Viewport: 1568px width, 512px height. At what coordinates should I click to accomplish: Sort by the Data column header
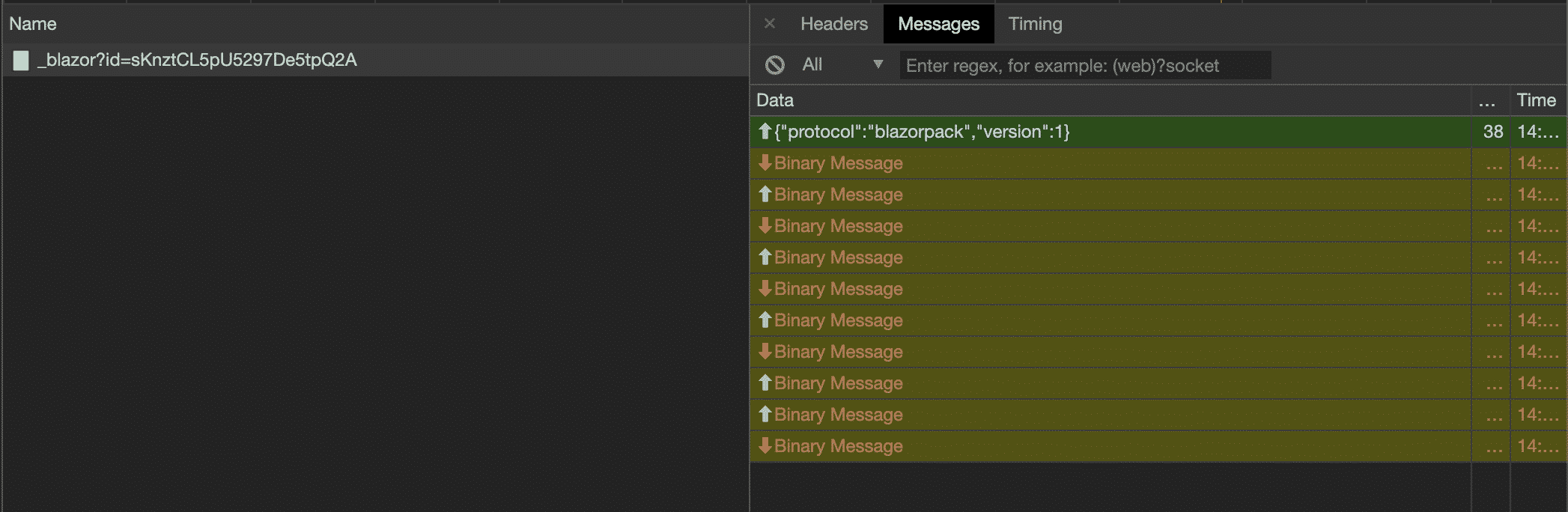point(775,100)
